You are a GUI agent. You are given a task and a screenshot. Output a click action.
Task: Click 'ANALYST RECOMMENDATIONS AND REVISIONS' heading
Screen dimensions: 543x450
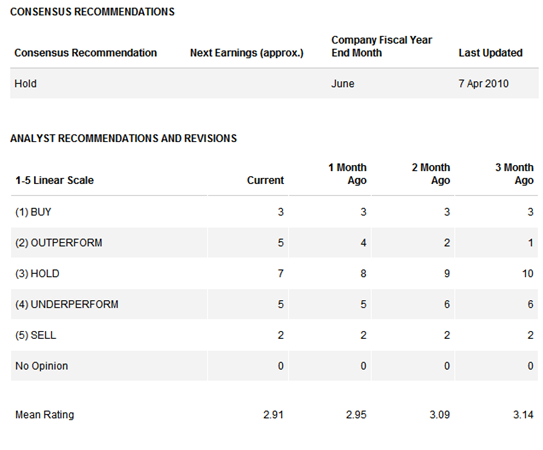click(124, 138)
